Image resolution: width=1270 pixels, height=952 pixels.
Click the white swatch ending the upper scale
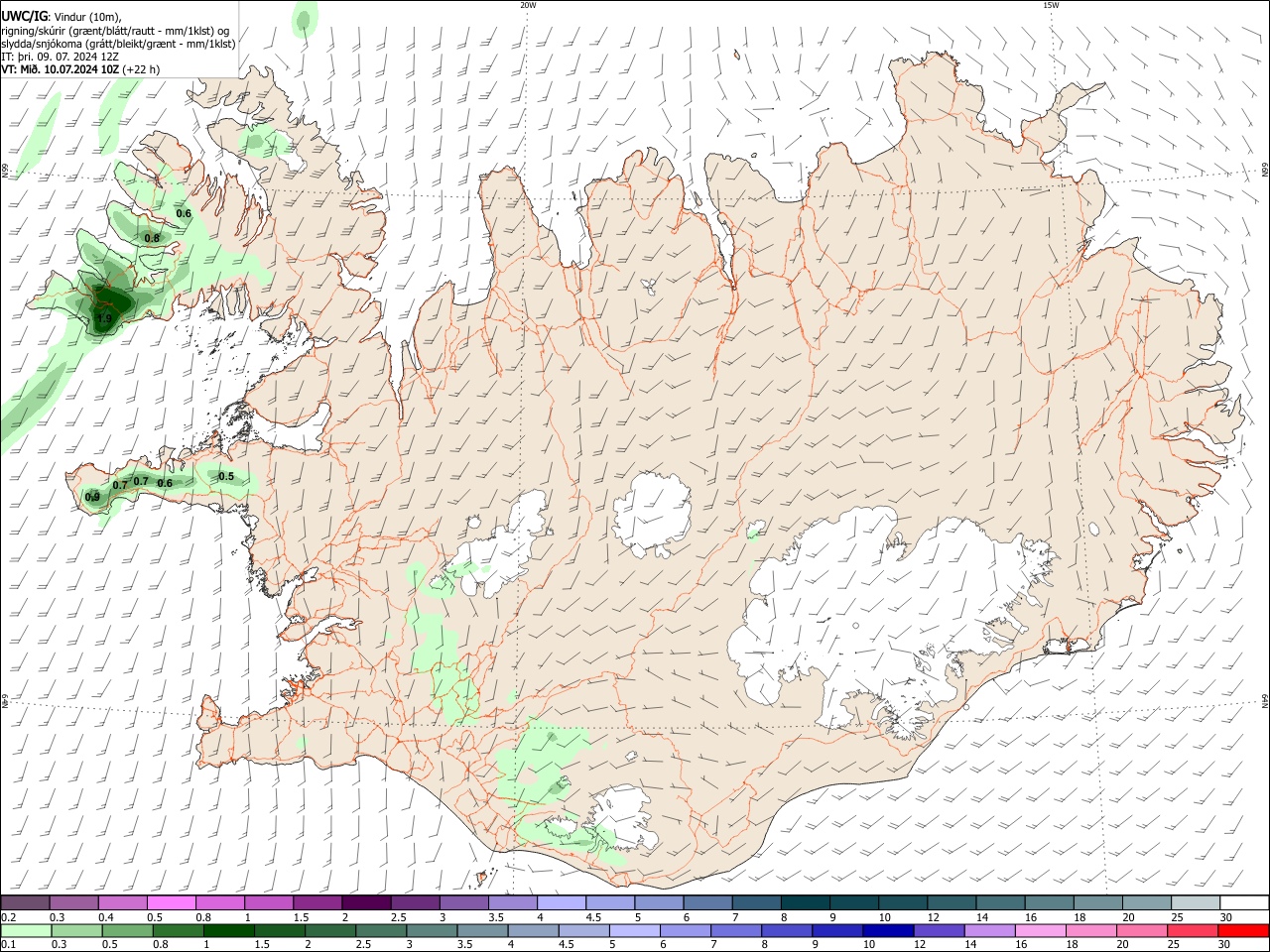pyautogui.click(x=1243, y=903)
